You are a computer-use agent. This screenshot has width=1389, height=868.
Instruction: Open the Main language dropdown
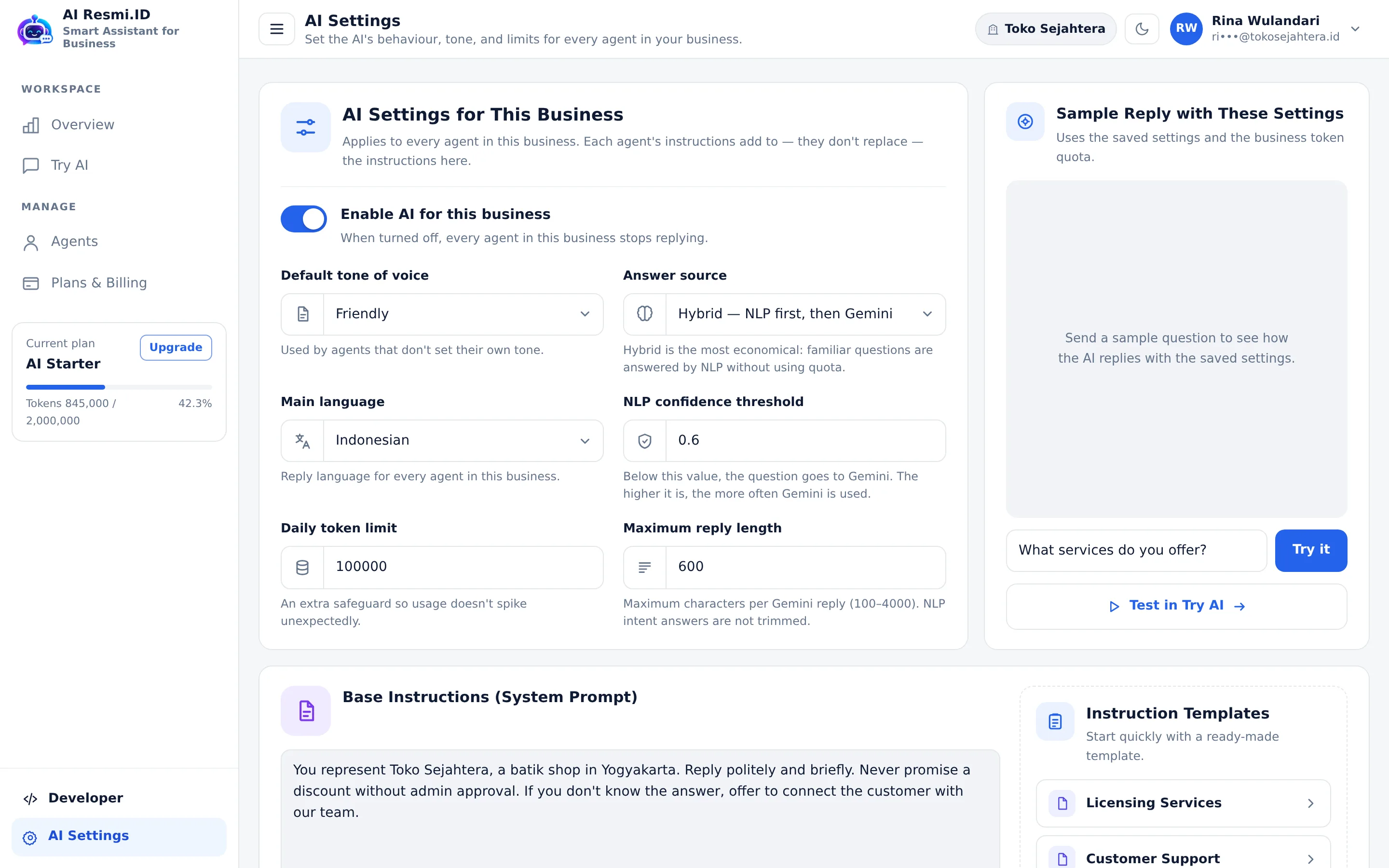[441, 440]
